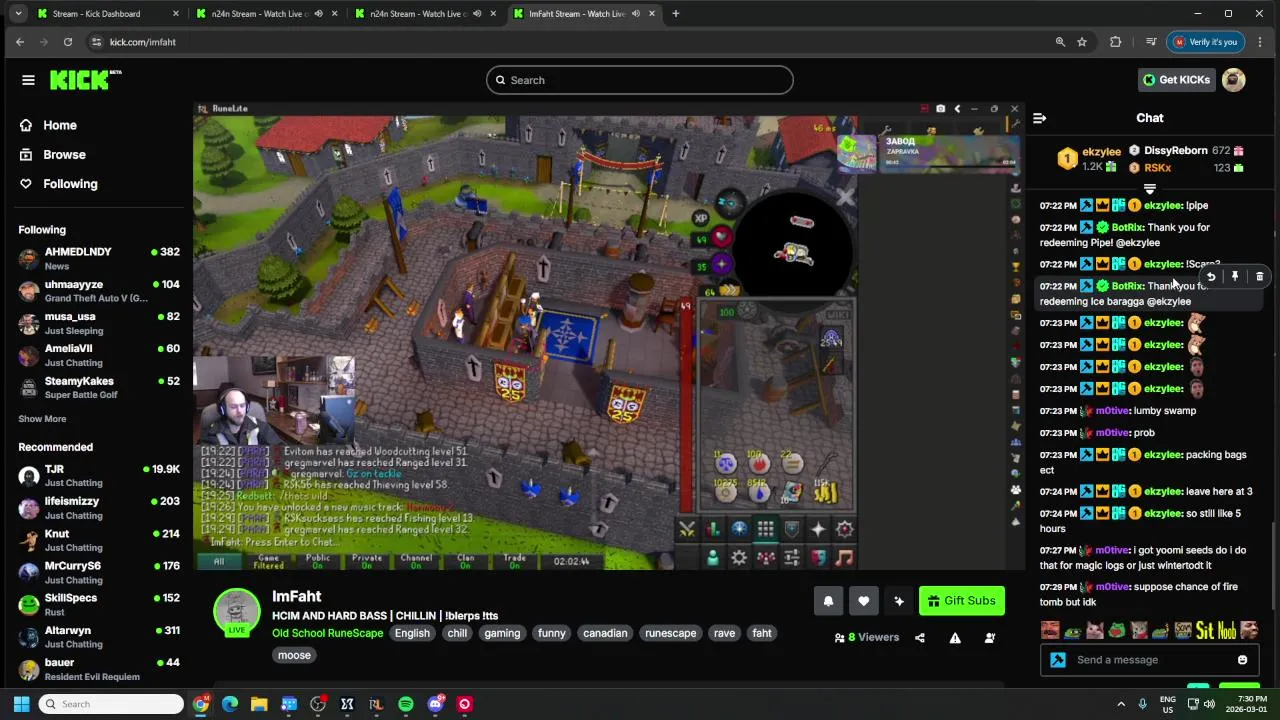Expand Show More under Following
The height and width of the screenshot is (720, 1280).
(x=42, y=419)
